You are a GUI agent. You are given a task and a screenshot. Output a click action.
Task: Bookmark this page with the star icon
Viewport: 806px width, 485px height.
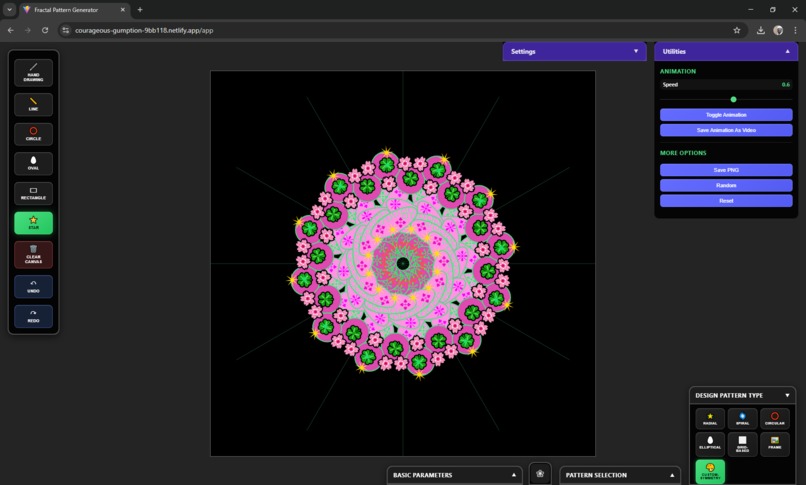(x=737, y=30)
